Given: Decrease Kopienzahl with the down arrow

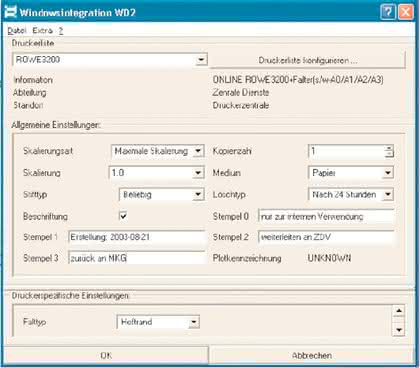Looking at the screenshot, I should 389,154.
